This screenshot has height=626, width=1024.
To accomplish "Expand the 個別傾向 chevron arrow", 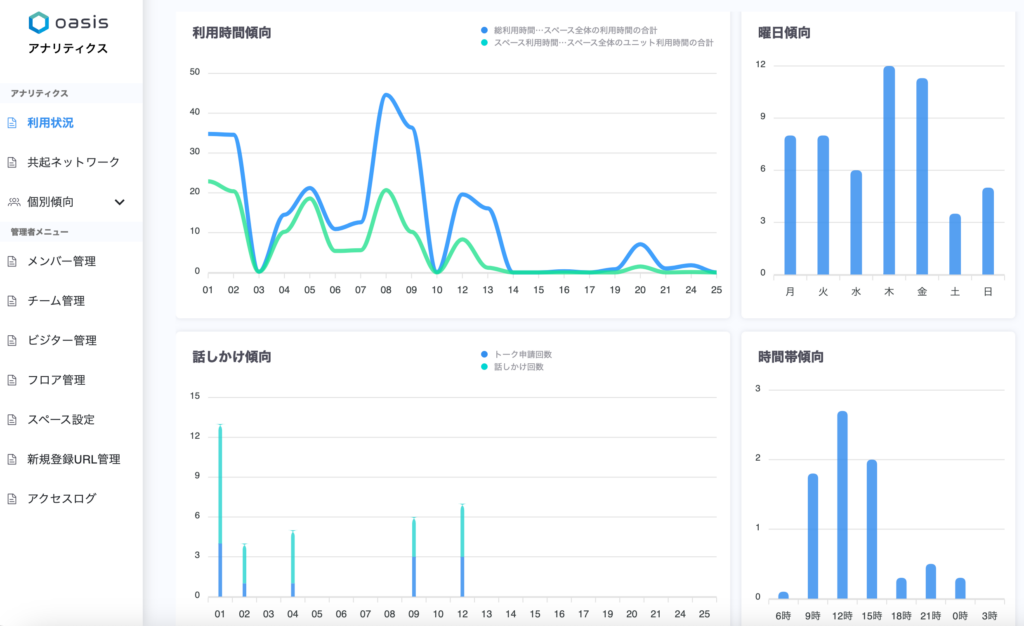I will coord(120,202).
